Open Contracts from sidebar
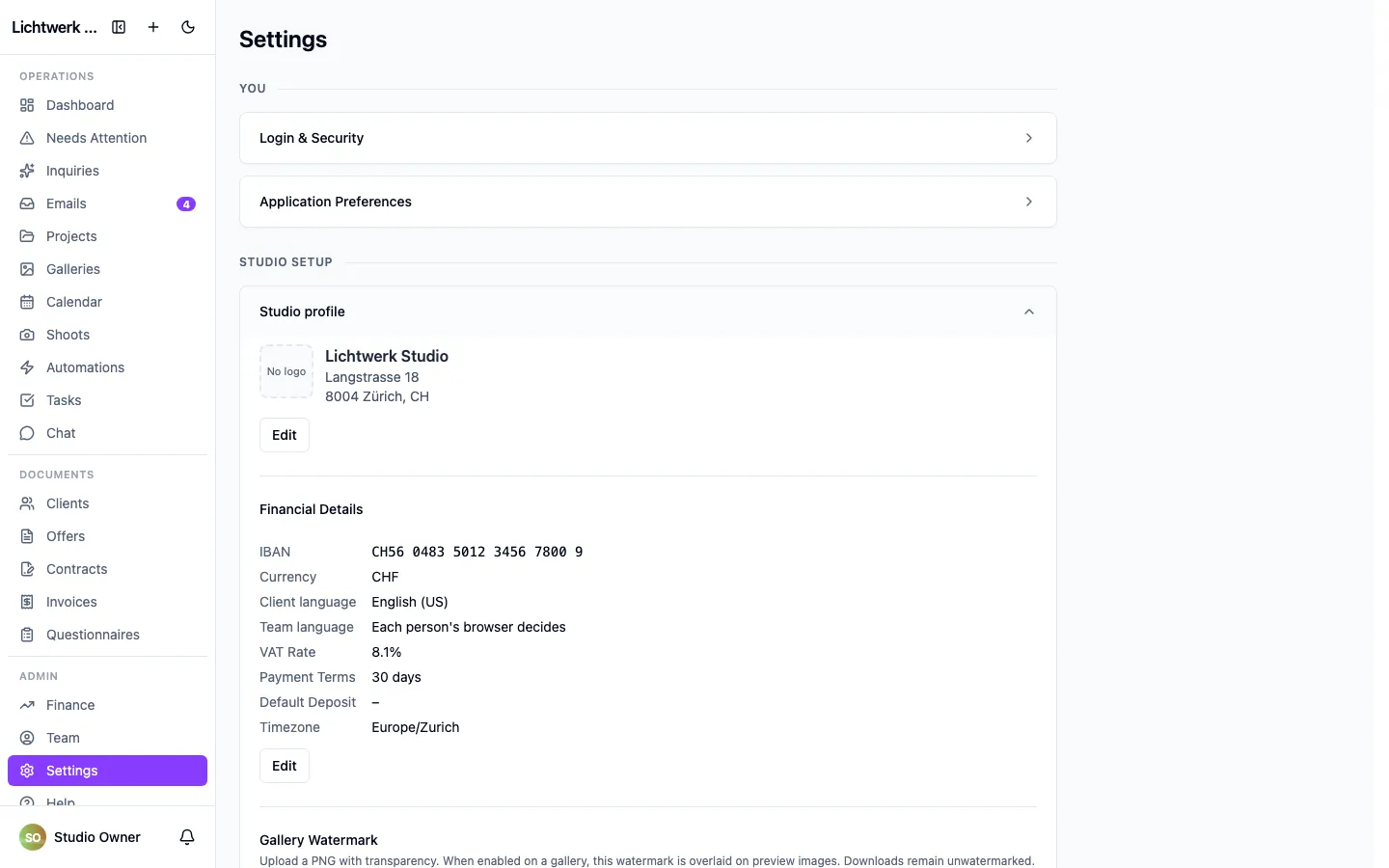The width and height of the screenshot is (1389, 868). coord(107,569)
